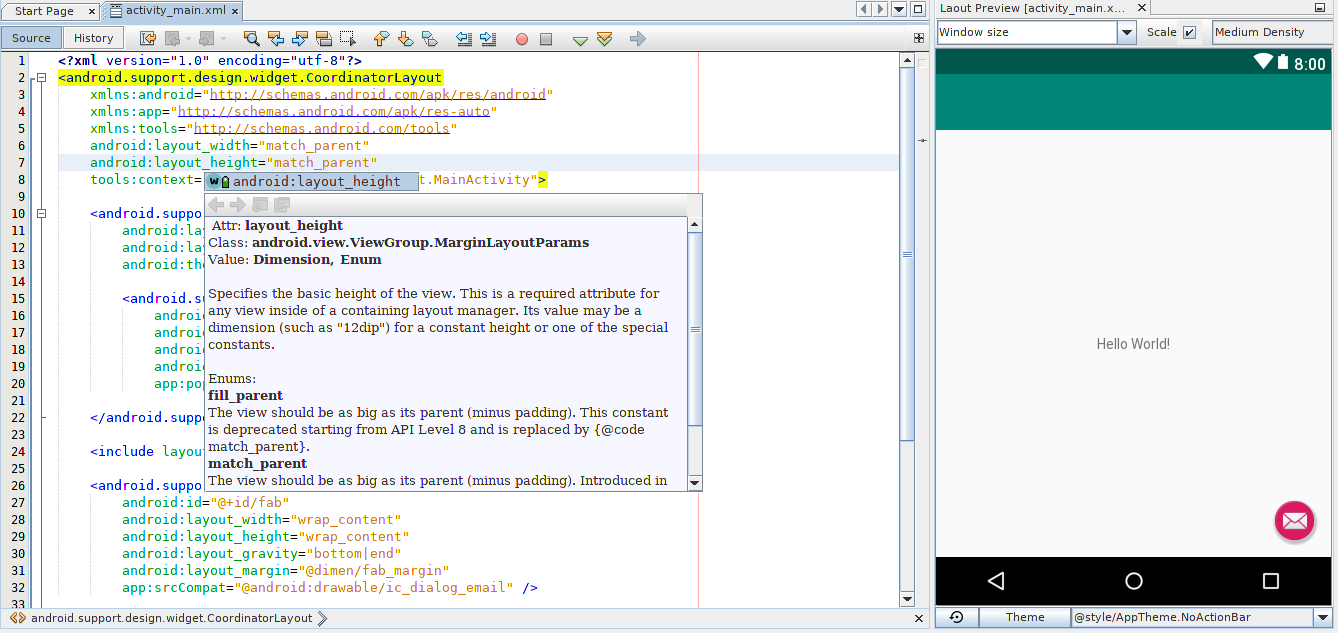1338x633 pixels.
Task: Click the pink email floating action button
Action: [1294, 521]
